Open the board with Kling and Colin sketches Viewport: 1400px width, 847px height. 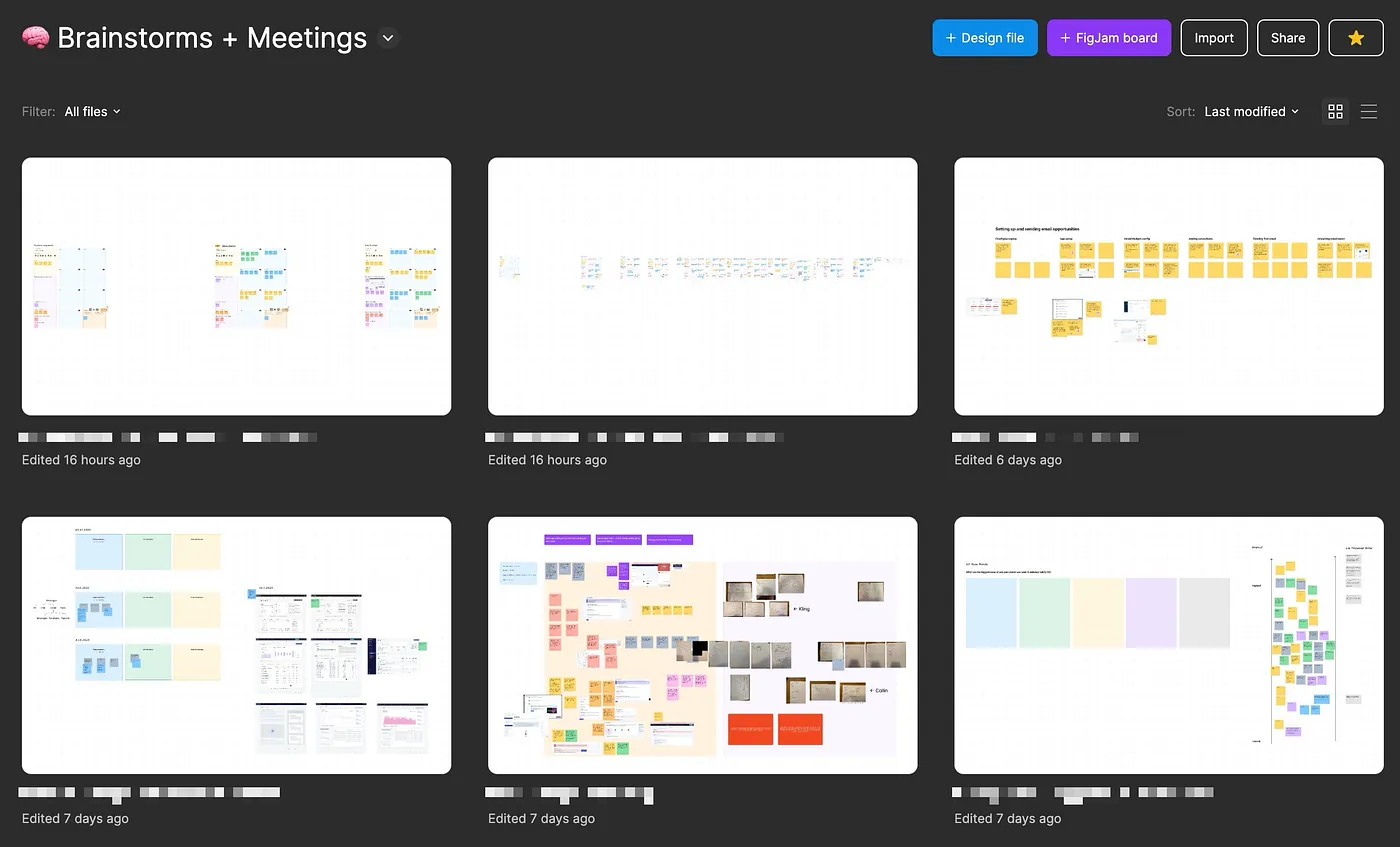(702, 645)
